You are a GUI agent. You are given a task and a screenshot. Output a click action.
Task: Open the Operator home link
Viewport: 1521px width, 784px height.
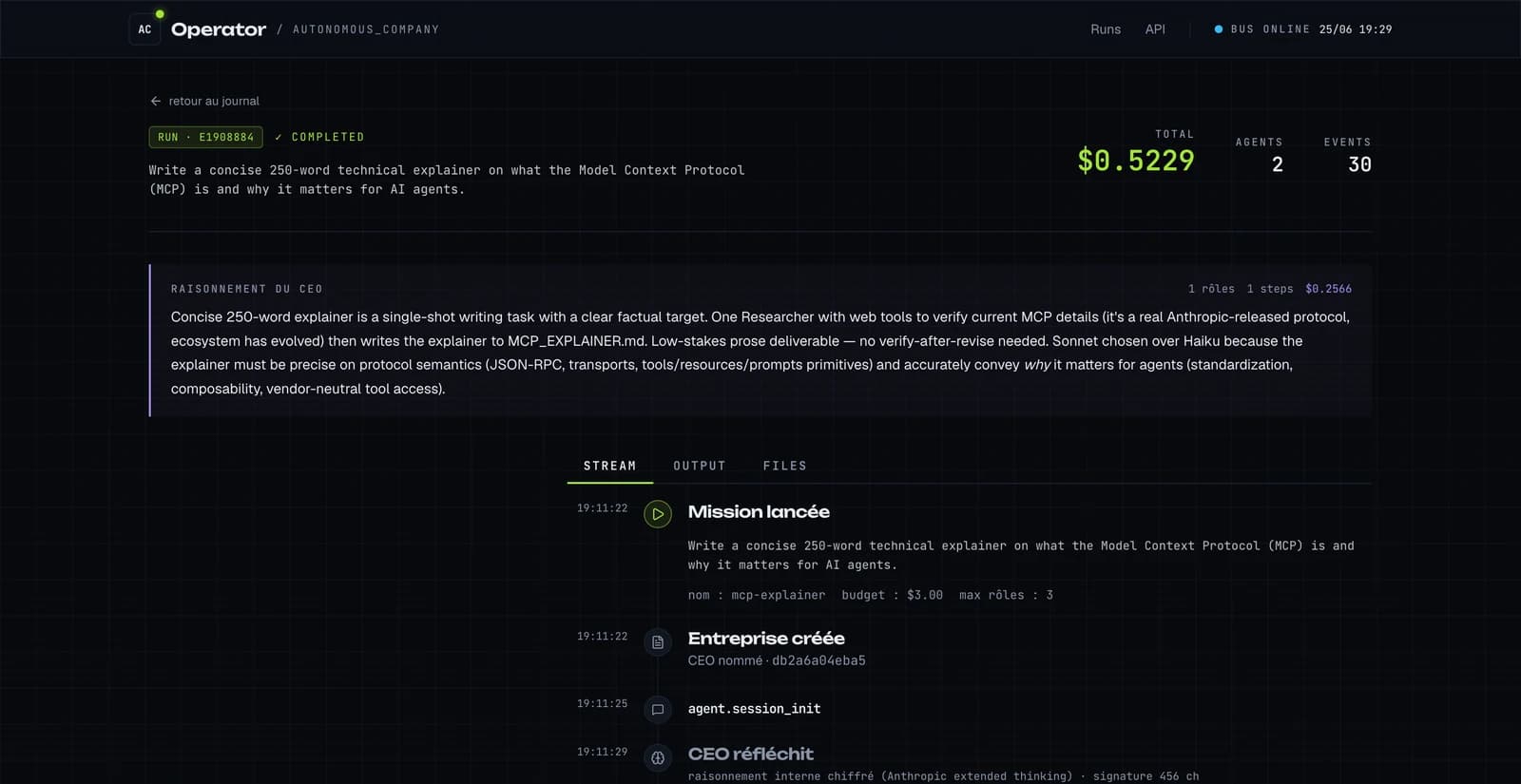219,29
